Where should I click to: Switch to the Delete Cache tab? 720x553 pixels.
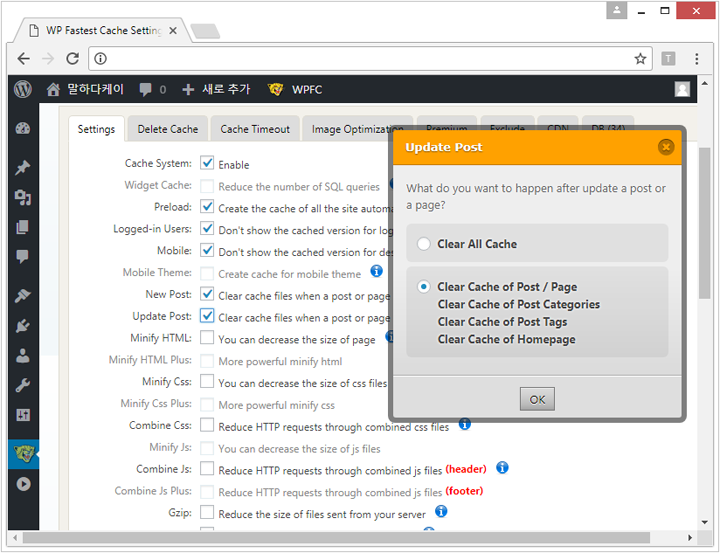coord(168,129)
